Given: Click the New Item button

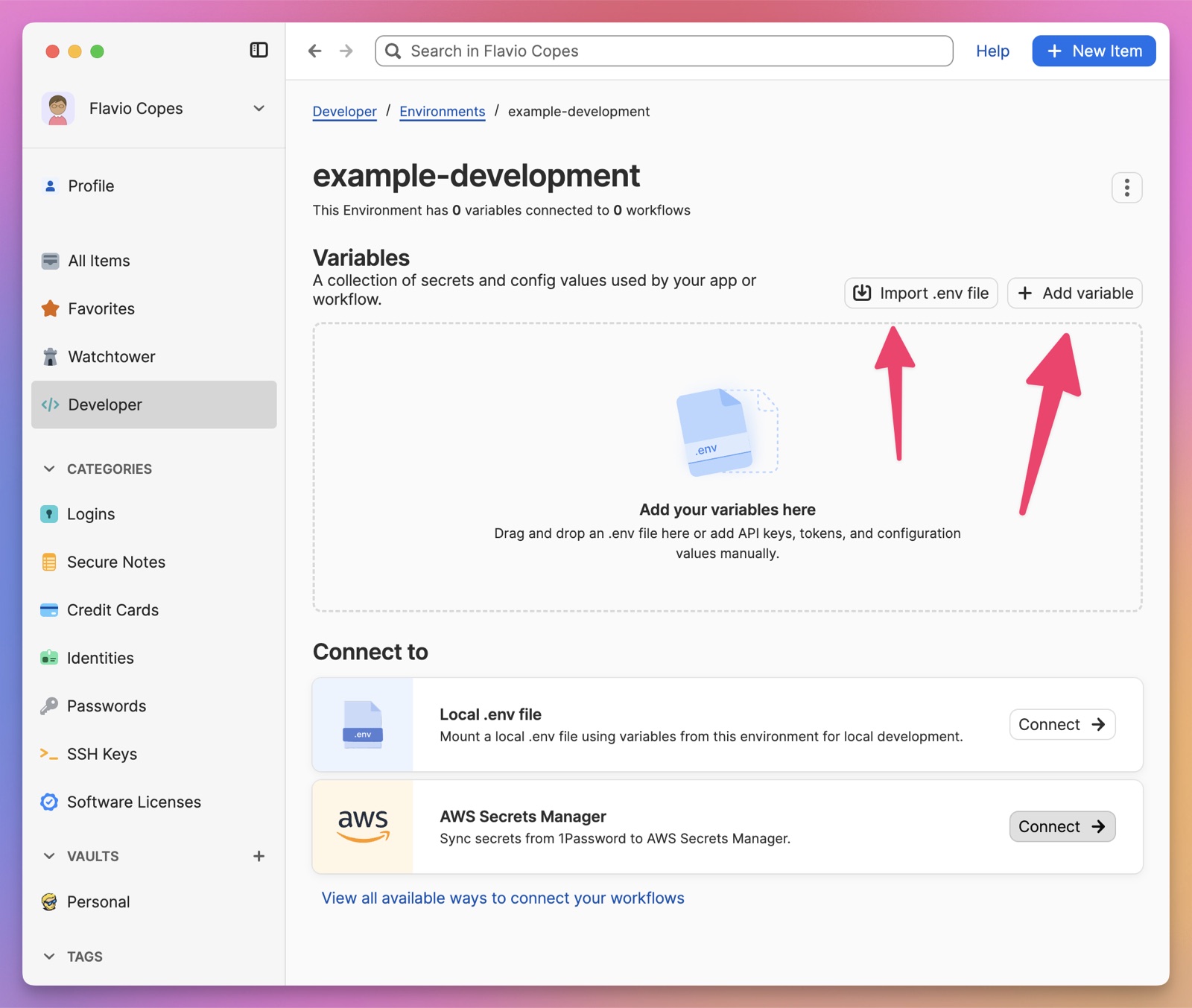Looking at the screenshot, I should pos(1094,51).
